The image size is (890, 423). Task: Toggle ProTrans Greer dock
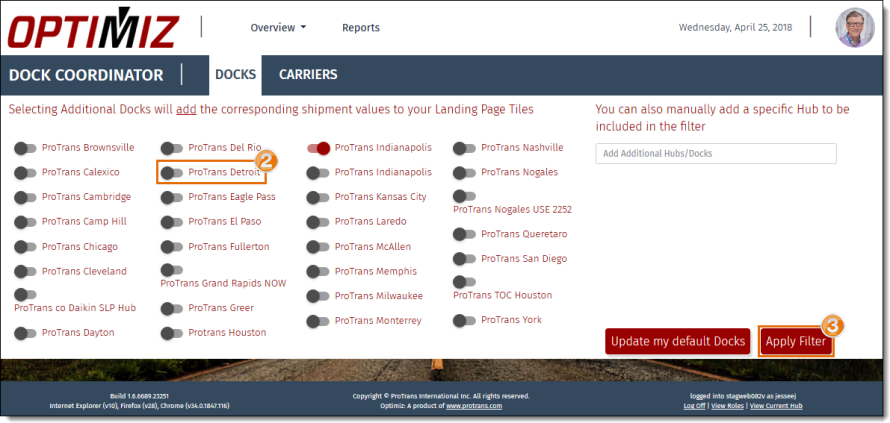[171, 309]
